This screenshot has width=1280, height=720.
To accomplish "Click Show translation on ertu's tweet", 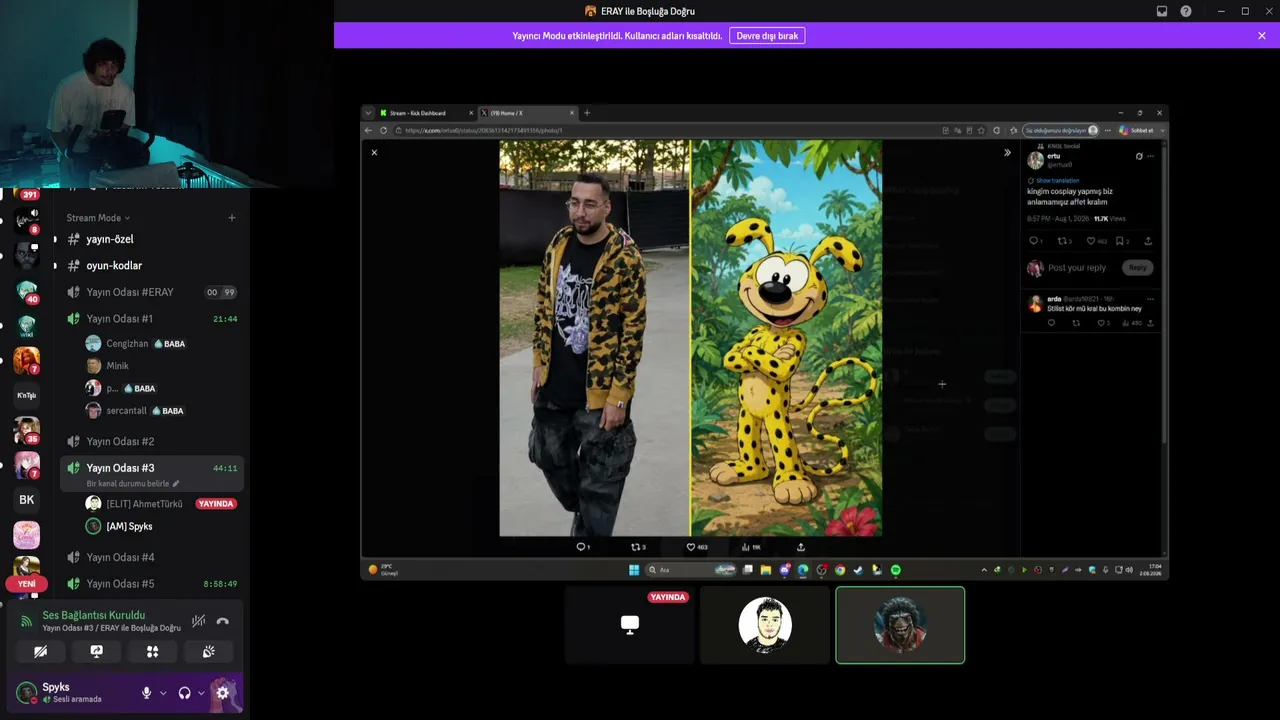I will coord(1057,181).
